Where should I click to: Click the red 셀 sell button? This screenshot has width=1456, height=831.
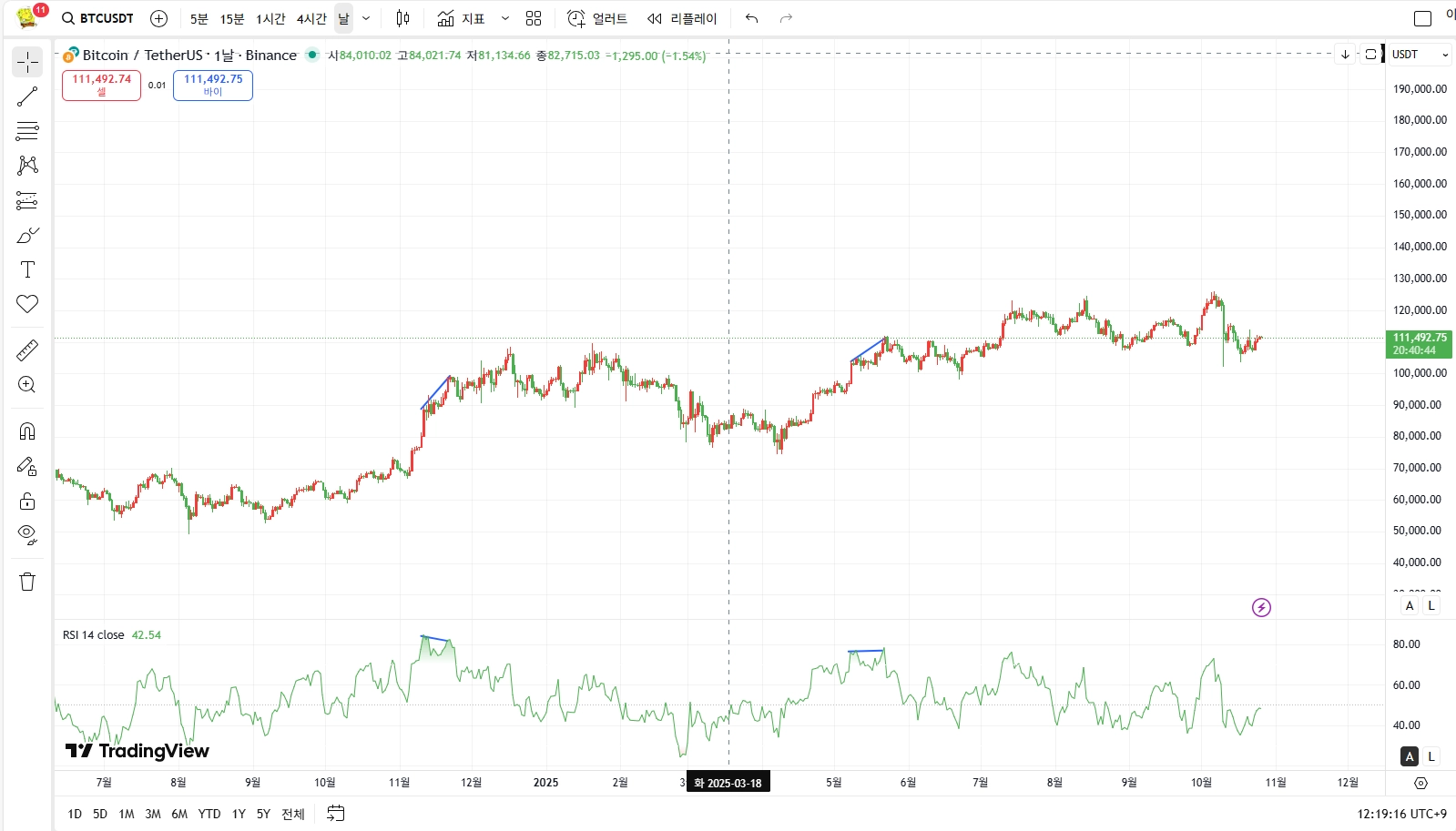tap(101, 86)
